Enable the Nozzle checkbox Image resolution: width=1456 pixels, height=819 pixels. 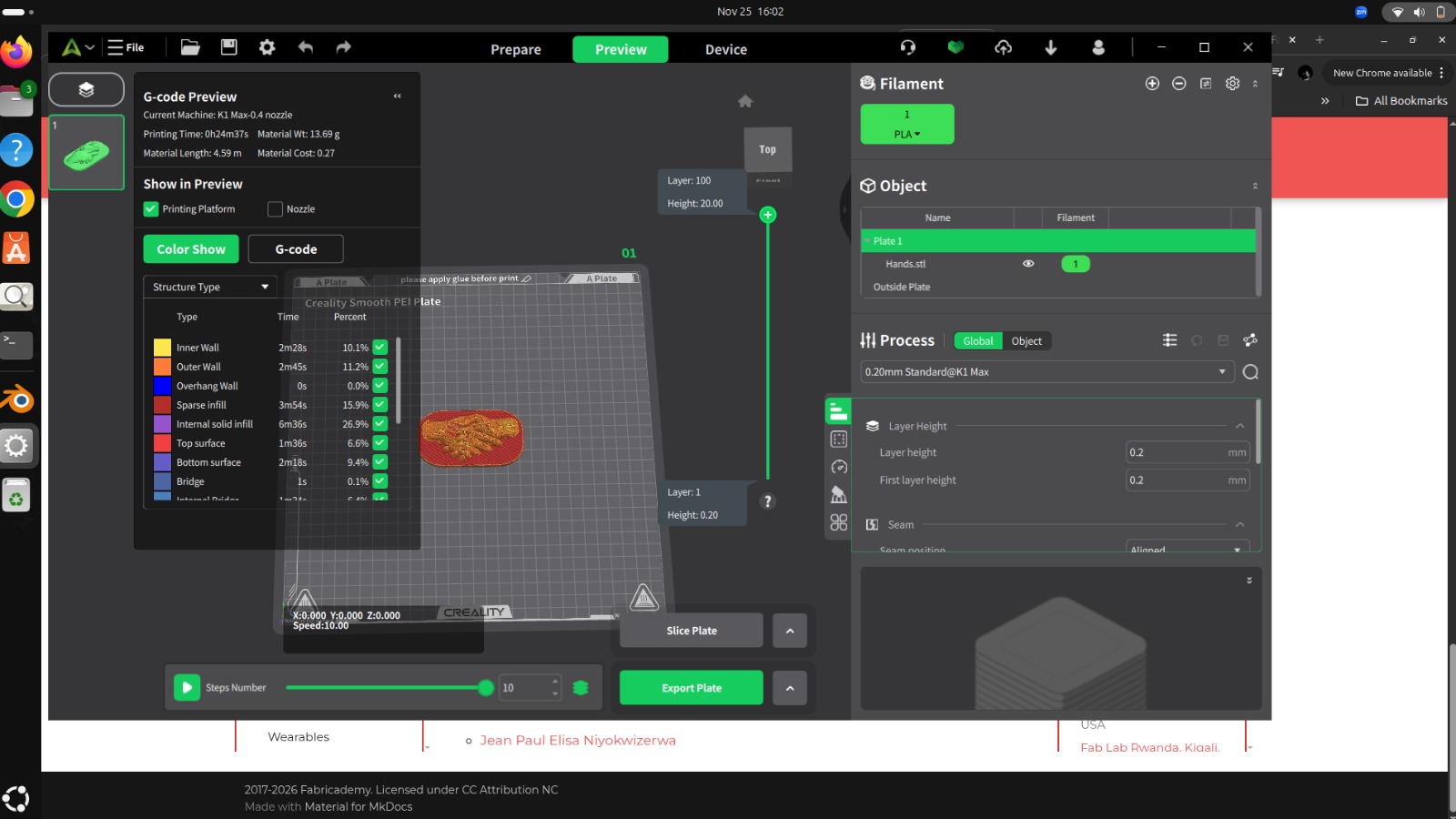275,209
